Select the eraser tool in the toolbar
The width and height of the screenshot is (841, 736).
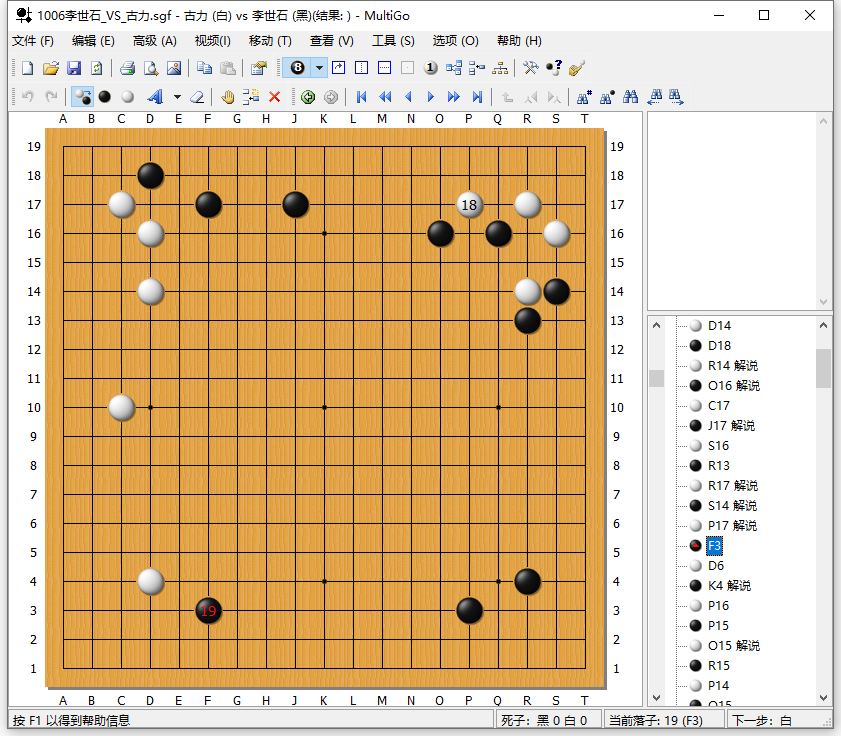(x=197, y=97)
